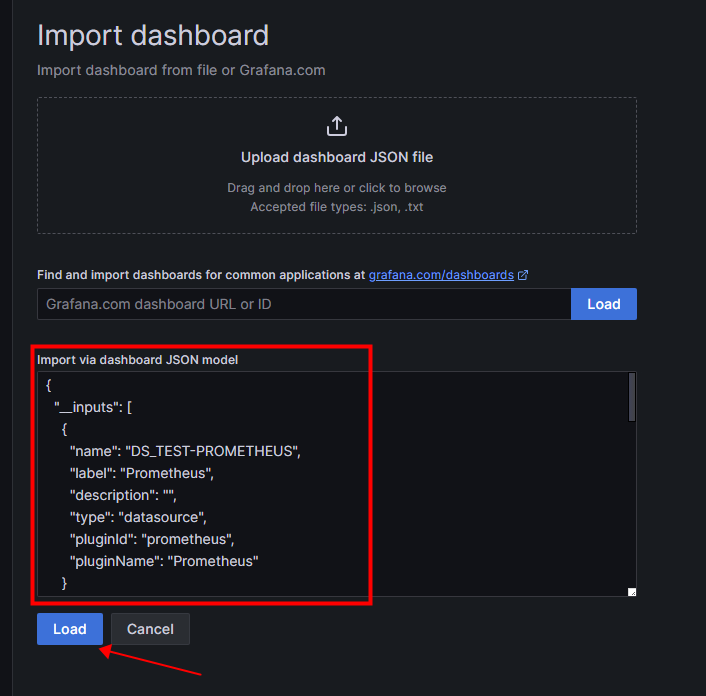Click the "type": "datasource" line
The width and height of the screenshot is (706, 696).
point(138,517)
